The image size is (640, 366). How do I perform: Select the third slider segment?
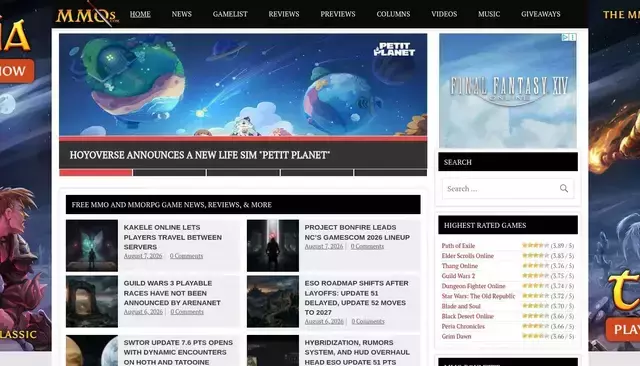(243, 173)
